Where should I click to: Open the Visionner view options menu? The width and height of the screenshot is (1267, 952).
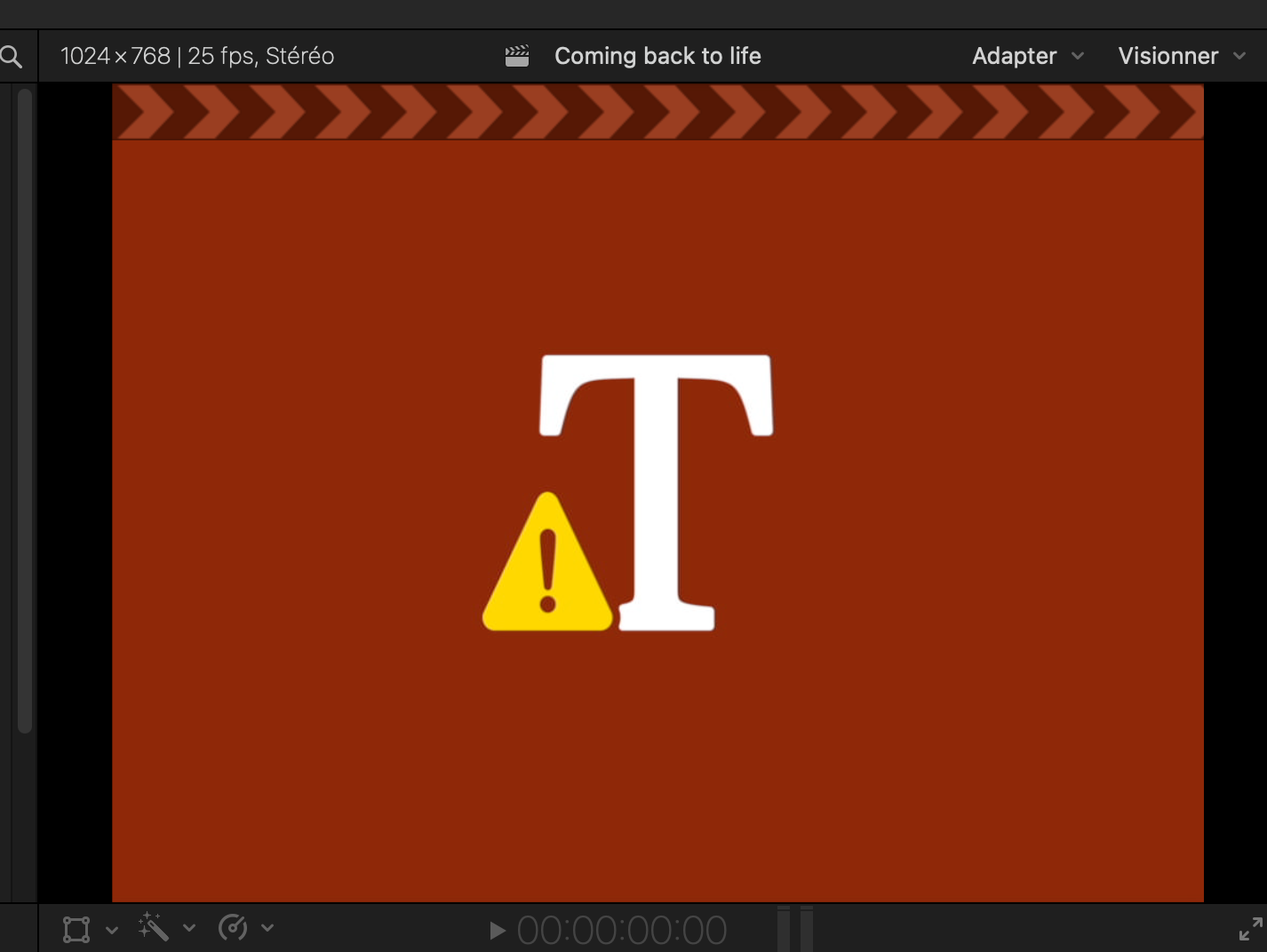point(1182,56)
